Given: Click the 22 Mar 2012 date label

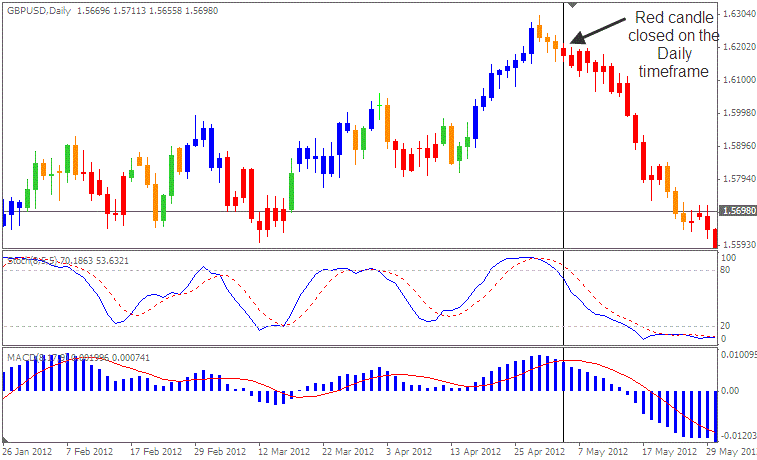Looking at the screenshot, I should [348, 452].
